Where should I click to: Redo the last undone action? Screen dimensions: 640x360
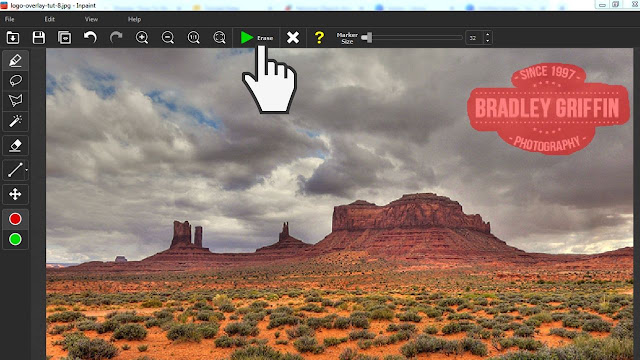click(116, 38)
